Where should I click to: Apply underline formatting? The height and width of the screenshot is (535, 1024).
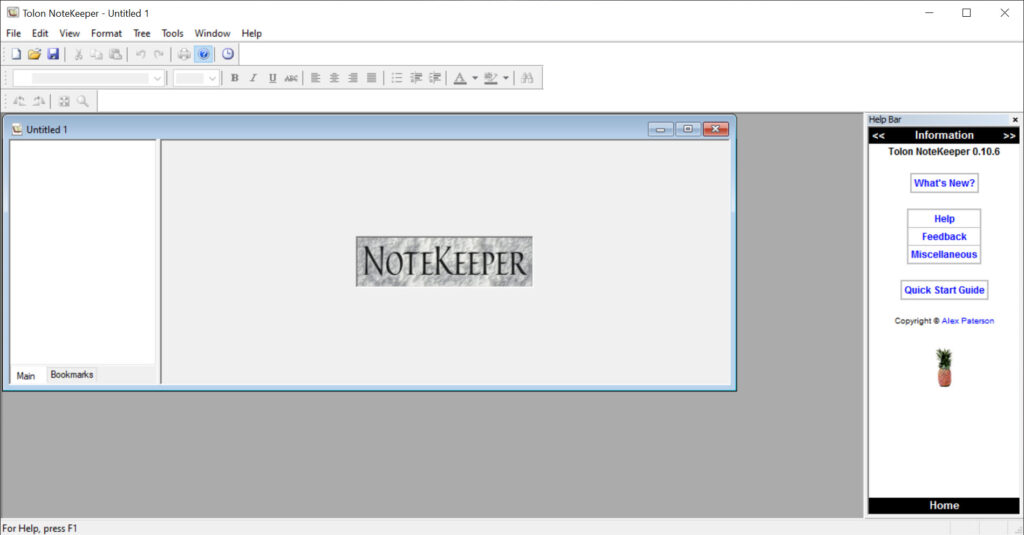click(x=272, y=78)
